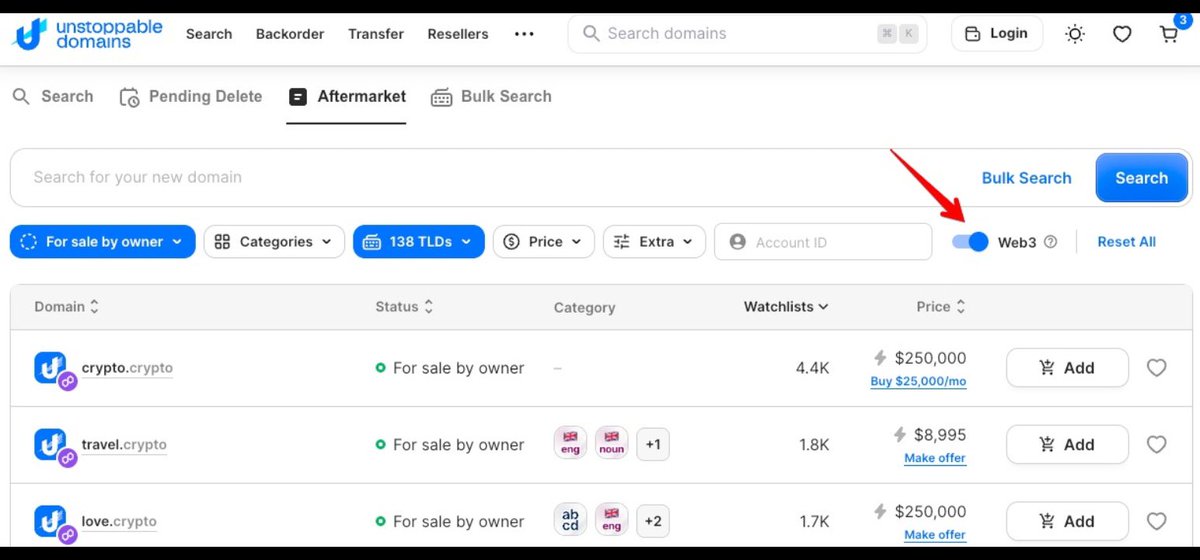Click the magnifier icon in the header search
The image size is (1200, 560).
591,34
